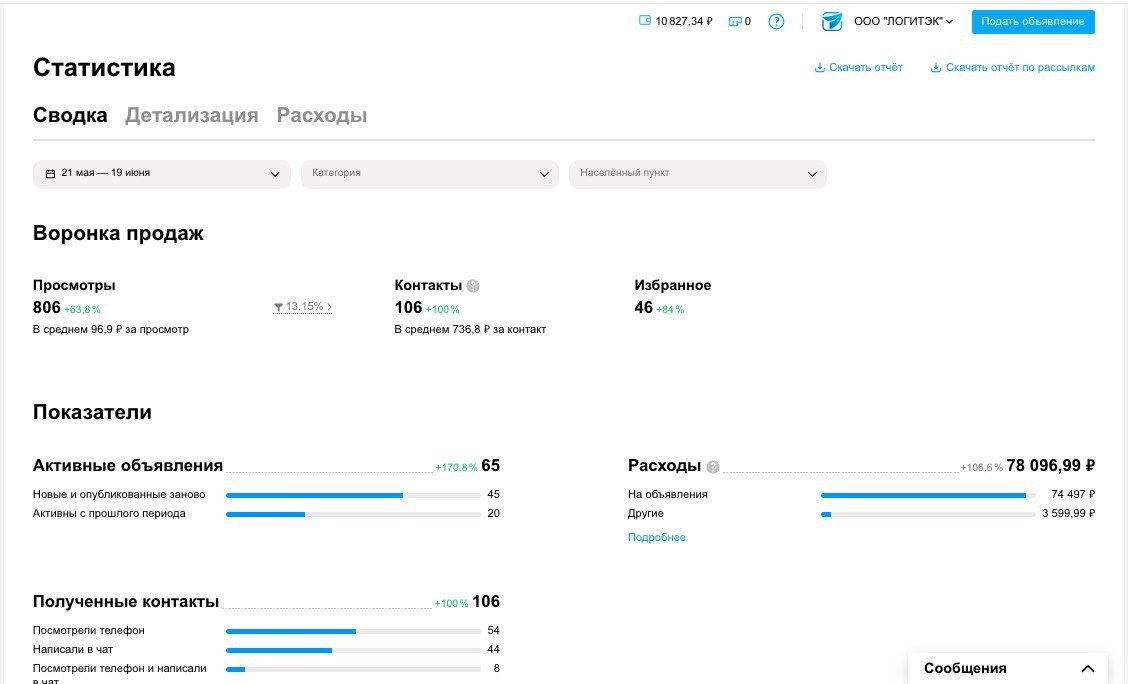Open the bonus counter icon showing 0
Viewport: 1128px width, 684px height.
pos(734,22)
